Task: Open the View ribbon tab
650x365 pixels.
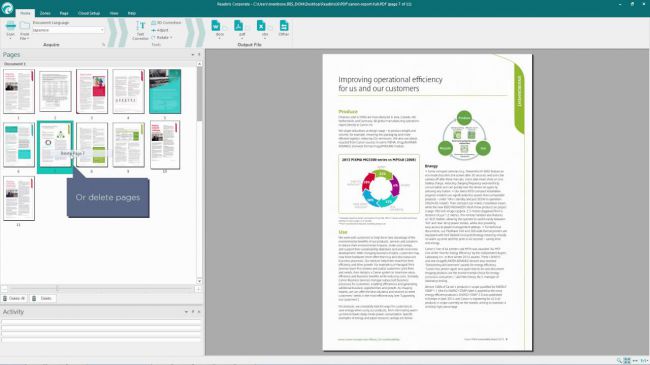Action: point(114,13)
